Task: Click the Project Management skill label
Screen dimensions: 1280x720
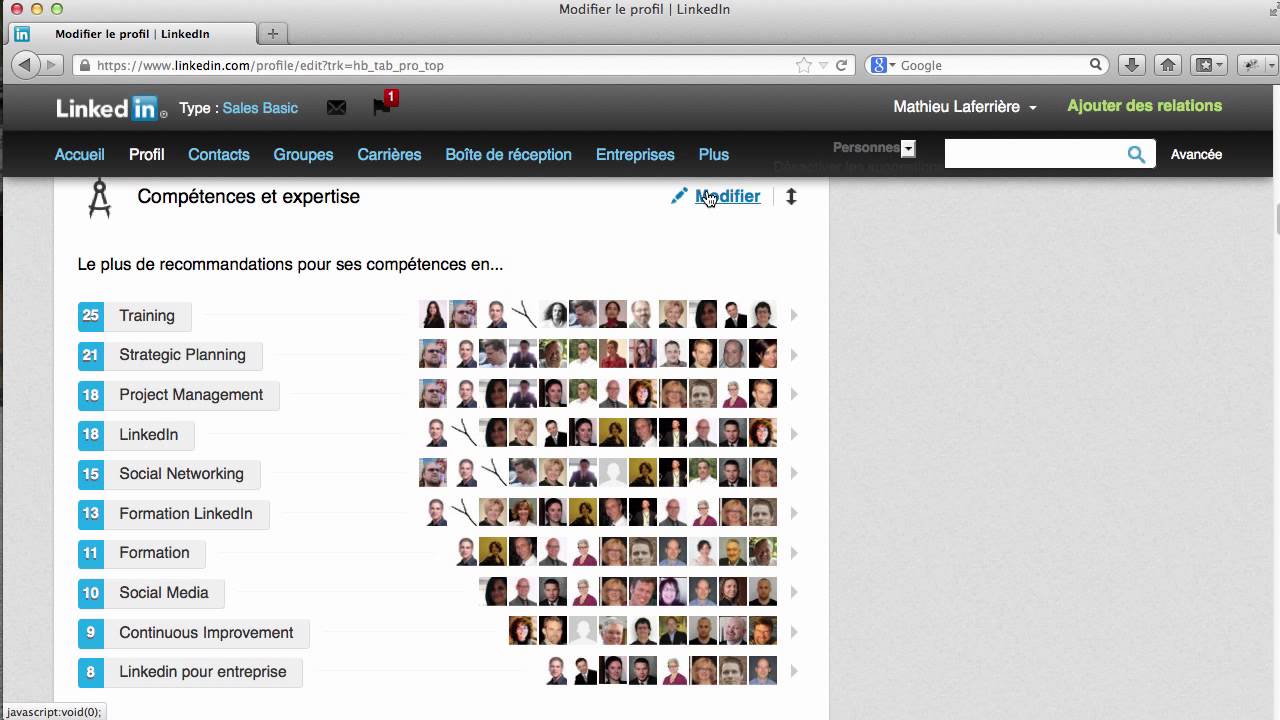Action: (x=191, y=395)
